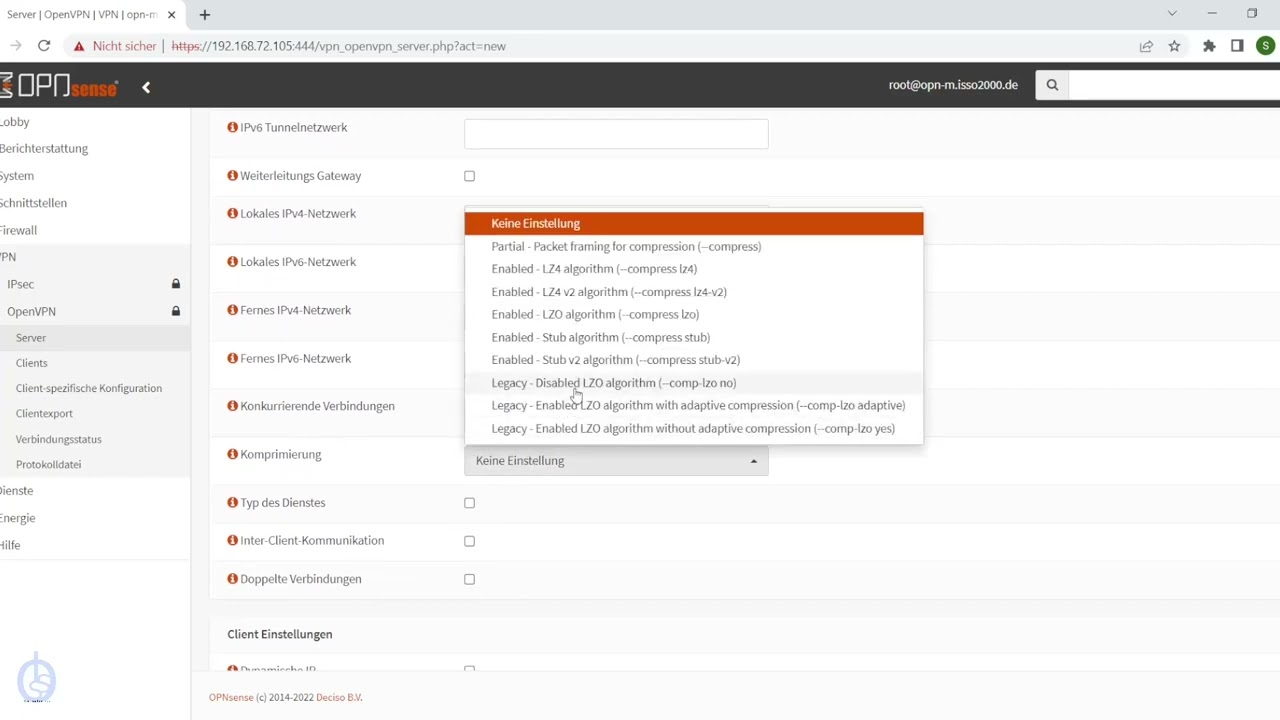Image resolution: width=1280 pixels, height=720 pixels.
Task: Click the search magnifier icon in header
Action: 1052,85
